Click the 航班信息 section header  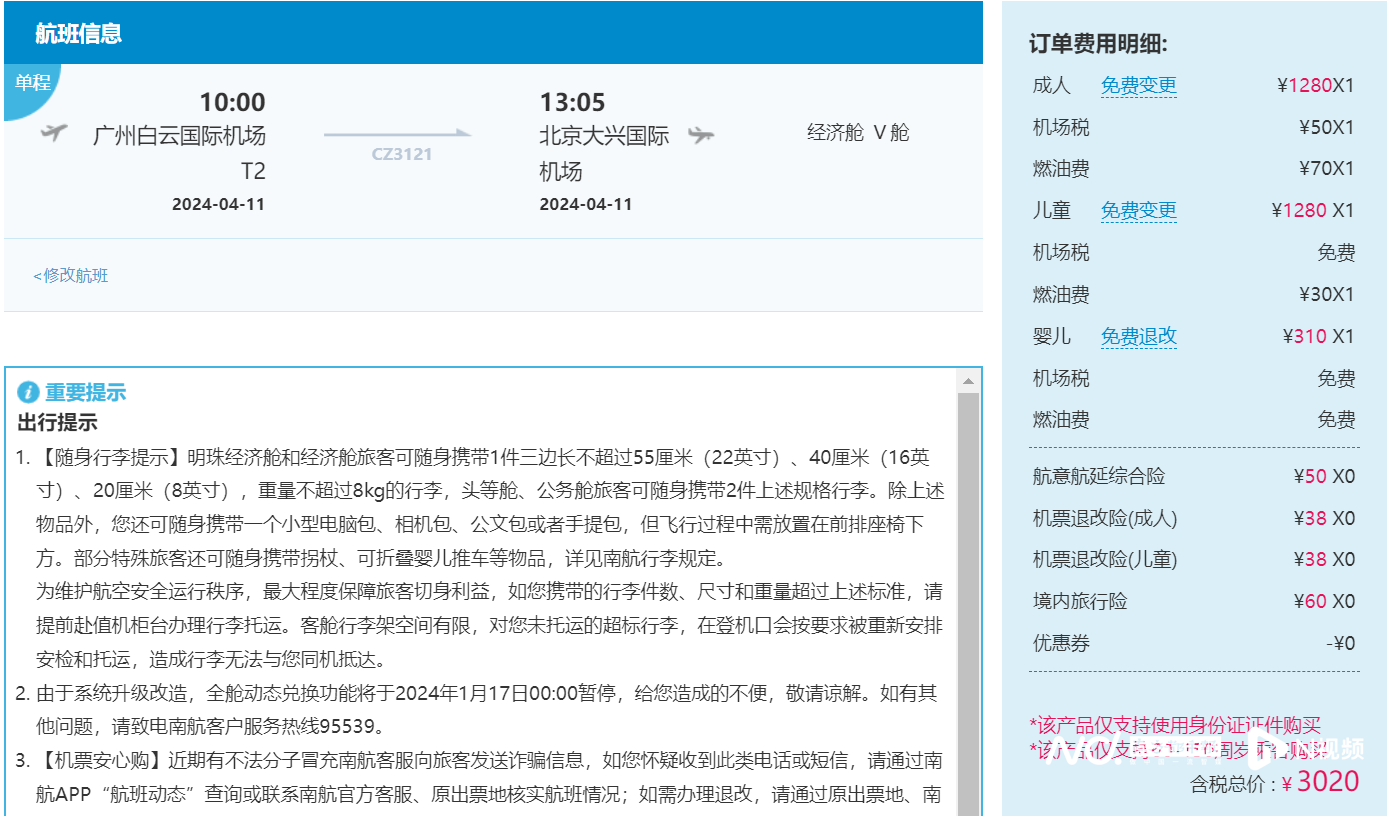tap(78, 33)
